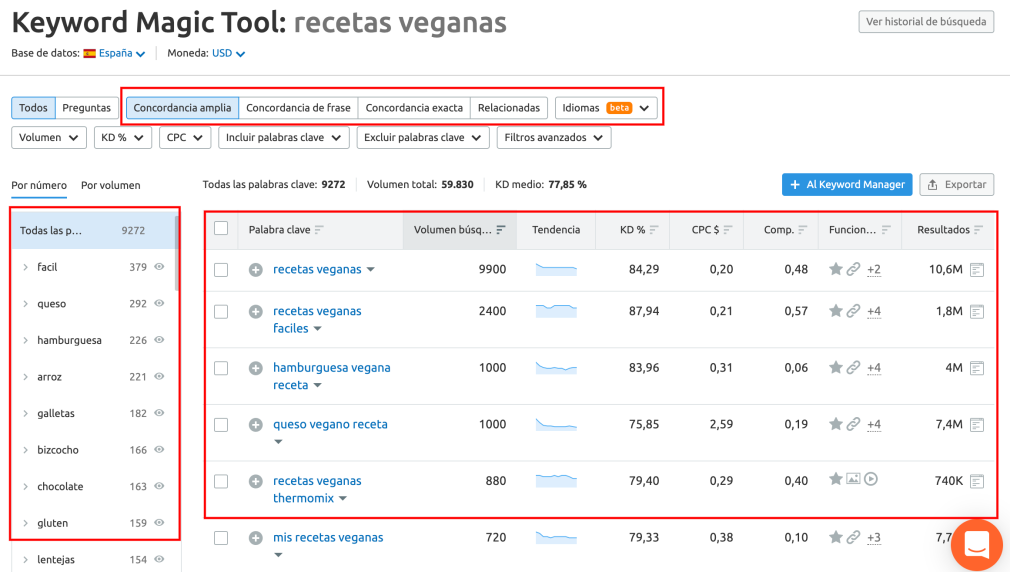
Task: Check the box for recetas veganas faciles
Action: coord(221,312)
